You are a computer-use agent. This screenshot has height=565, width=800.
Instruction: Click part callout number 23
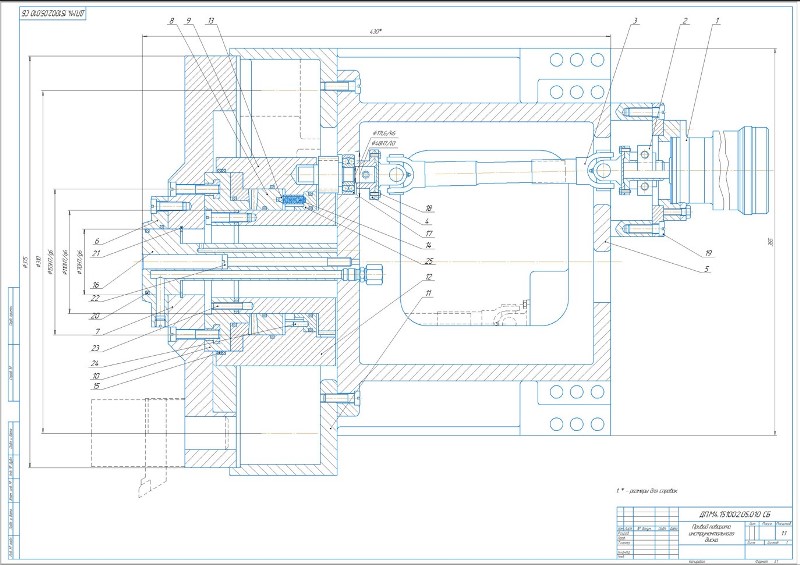tap(95, 348)
